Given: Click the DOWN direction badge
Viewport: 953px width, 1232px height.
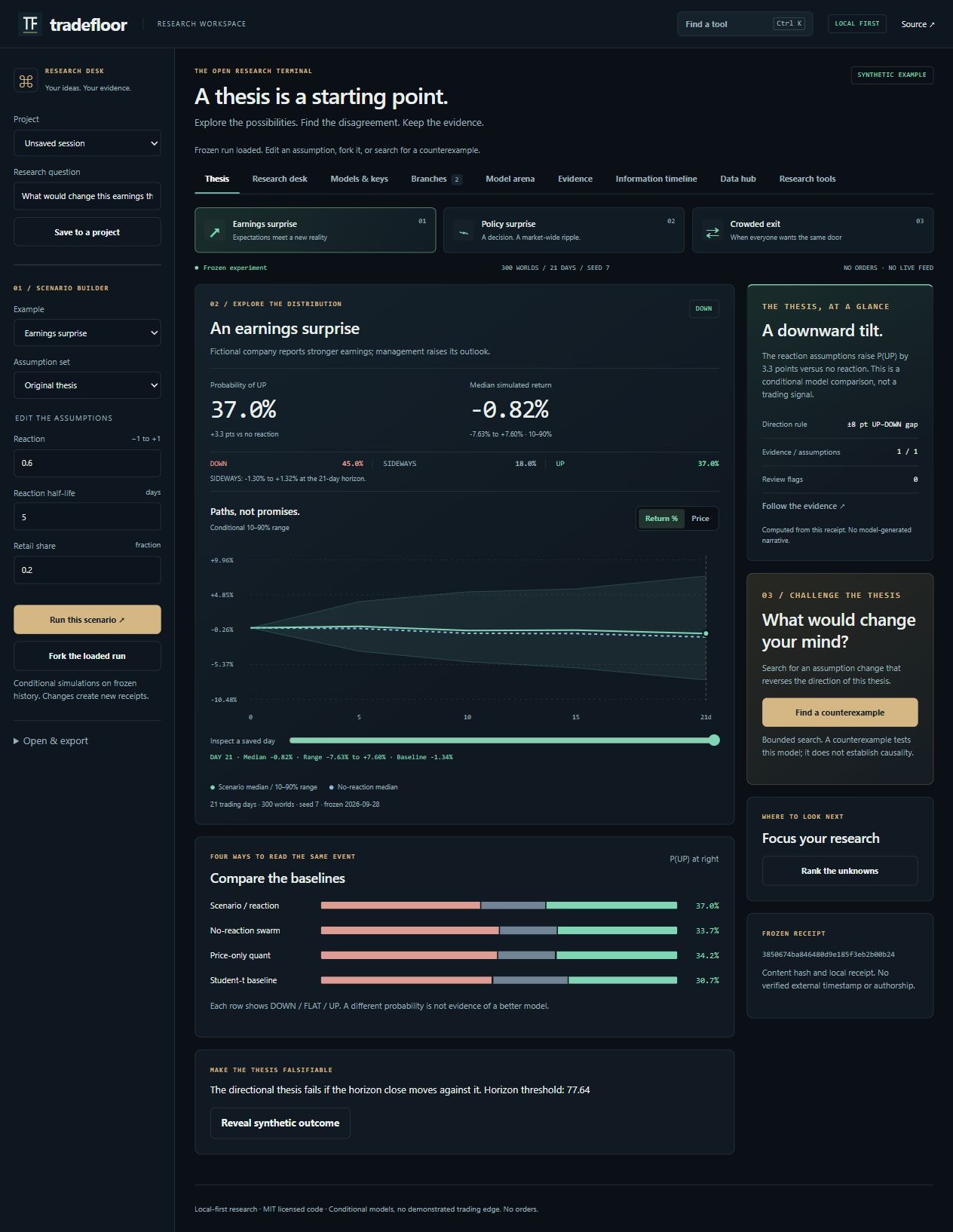Looking at the screenshot, I should coord(703,308).
